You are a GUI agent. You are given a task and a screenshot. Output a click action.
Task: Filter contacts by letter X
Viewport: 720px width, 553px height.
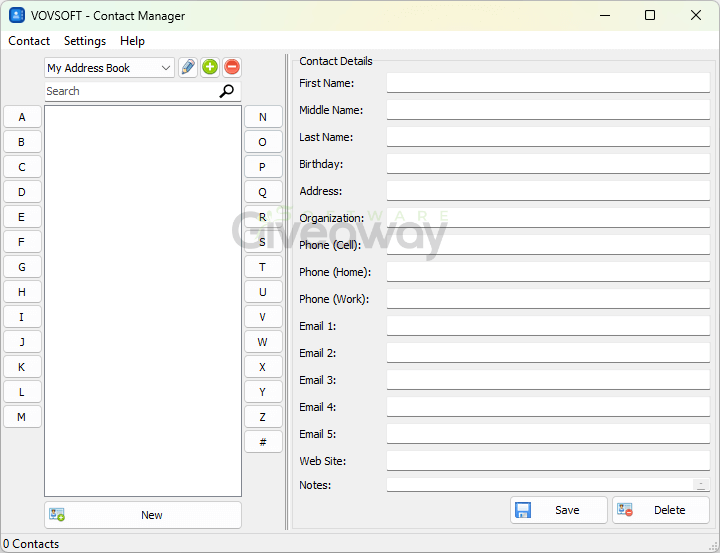pyautogui.click(x=263, y=367)
